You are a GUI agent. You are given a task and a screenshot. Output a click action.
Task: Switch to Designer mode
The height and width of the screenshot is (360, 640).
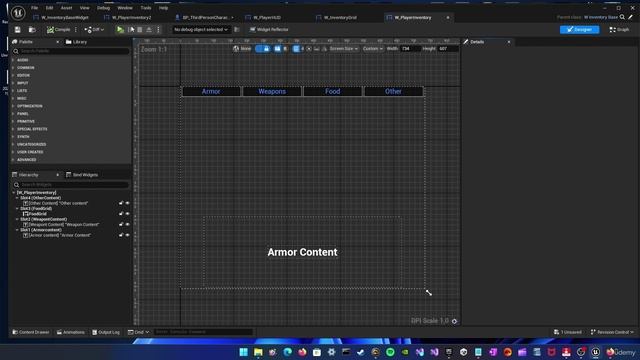point(580,29)
